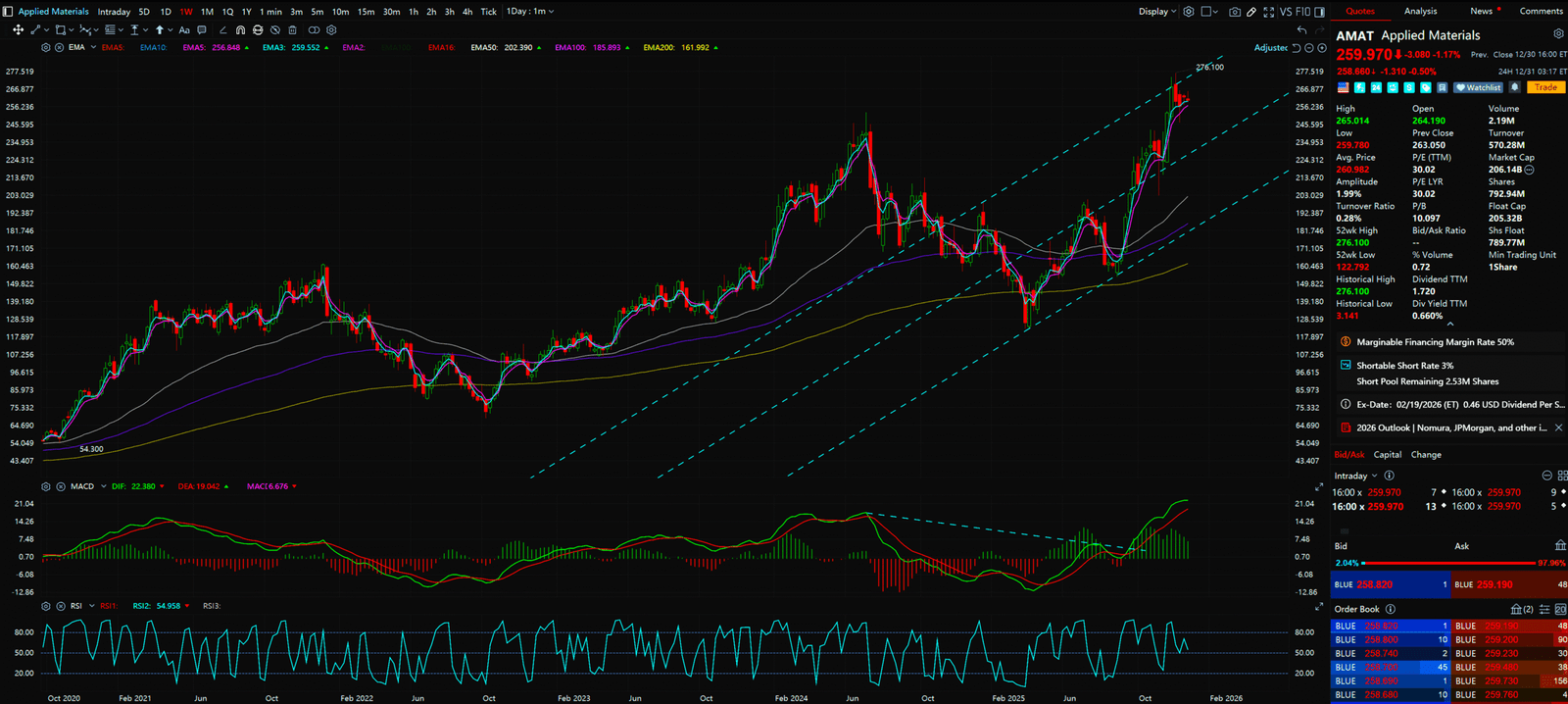The width and height of the screenshot is (1568, 704).
Task: Expand the 1Day : 1m interval dropdown
Action: (530, 12)
